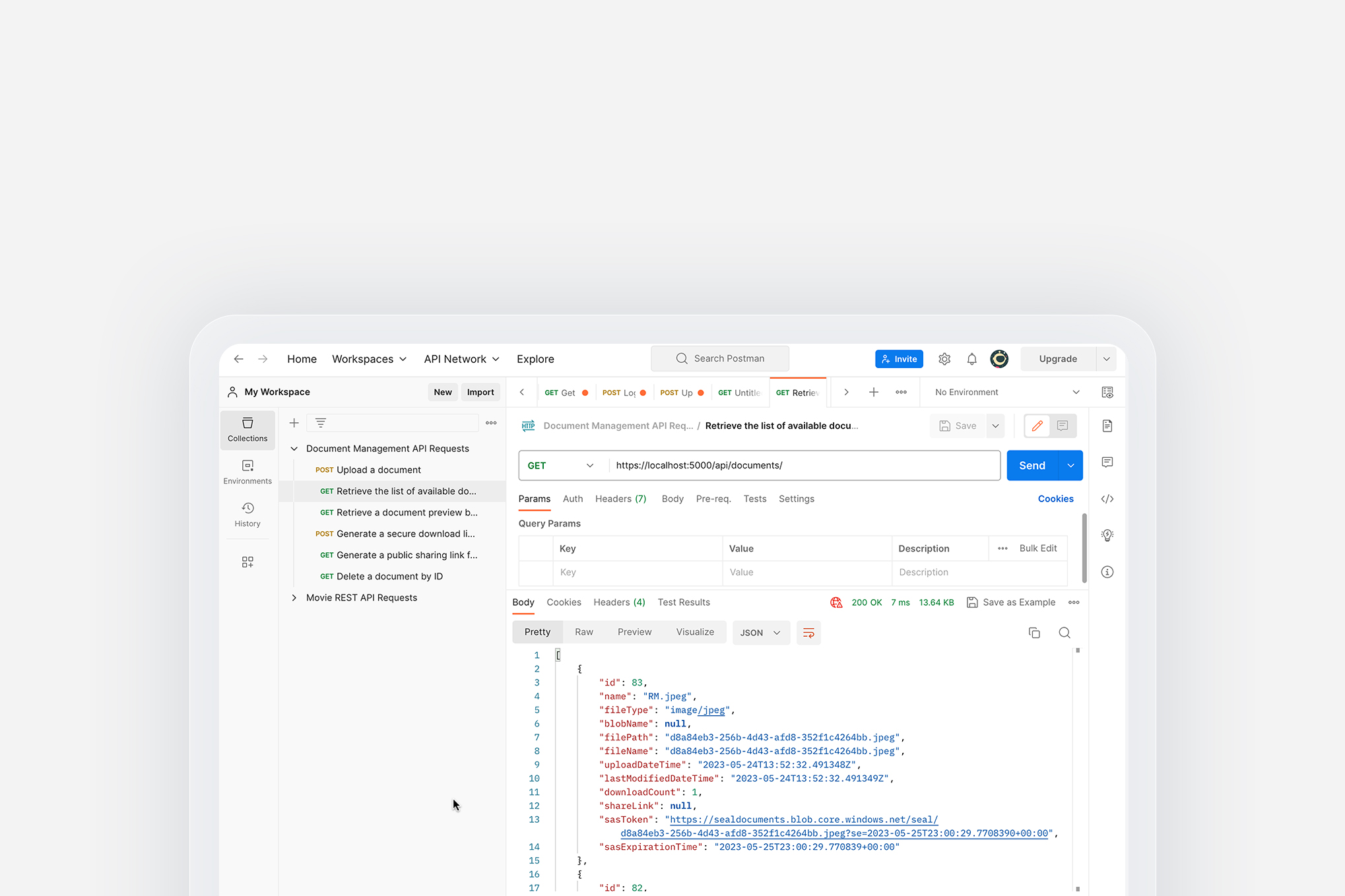Open the Test Results response tab
Image resolution: width=1345 pixels, height=896 pixels.
click(x=684, y=602)
